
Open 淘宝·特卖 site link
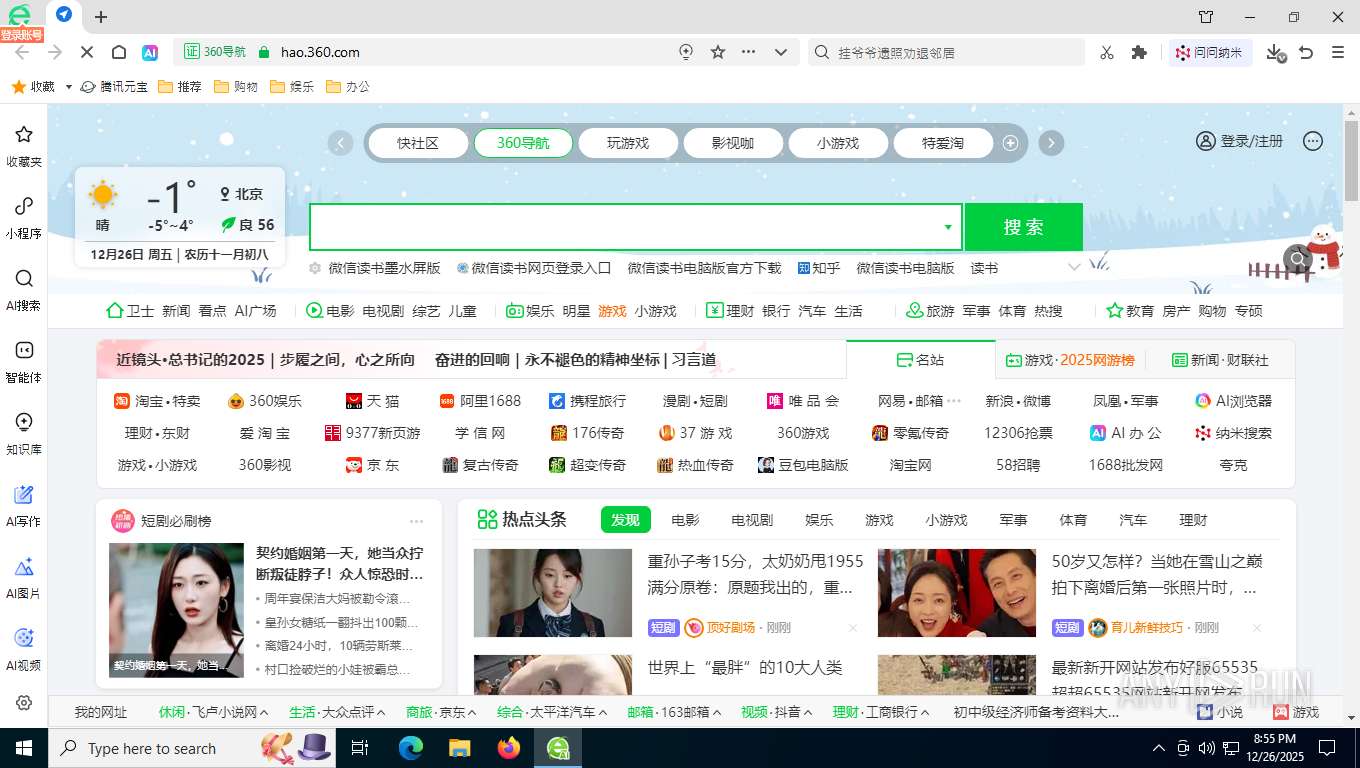tap(157, 401)
